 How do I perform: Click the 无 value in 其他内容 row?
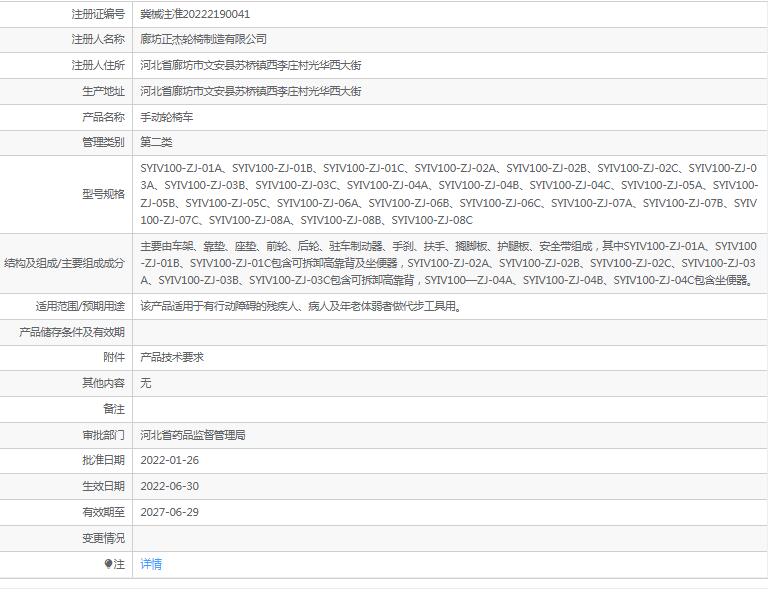coord(145,383)
